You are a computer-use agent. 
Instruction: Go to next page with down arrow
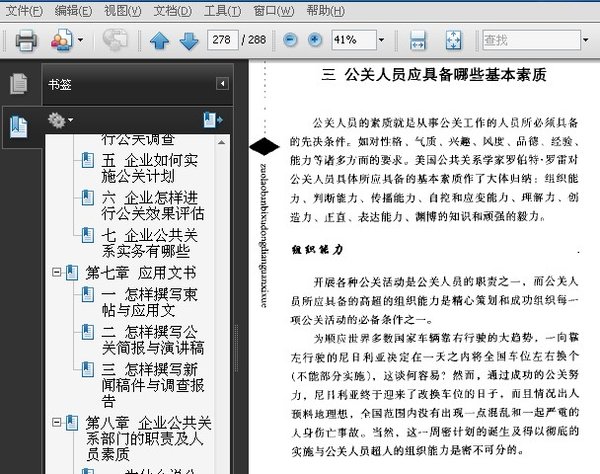189,40
